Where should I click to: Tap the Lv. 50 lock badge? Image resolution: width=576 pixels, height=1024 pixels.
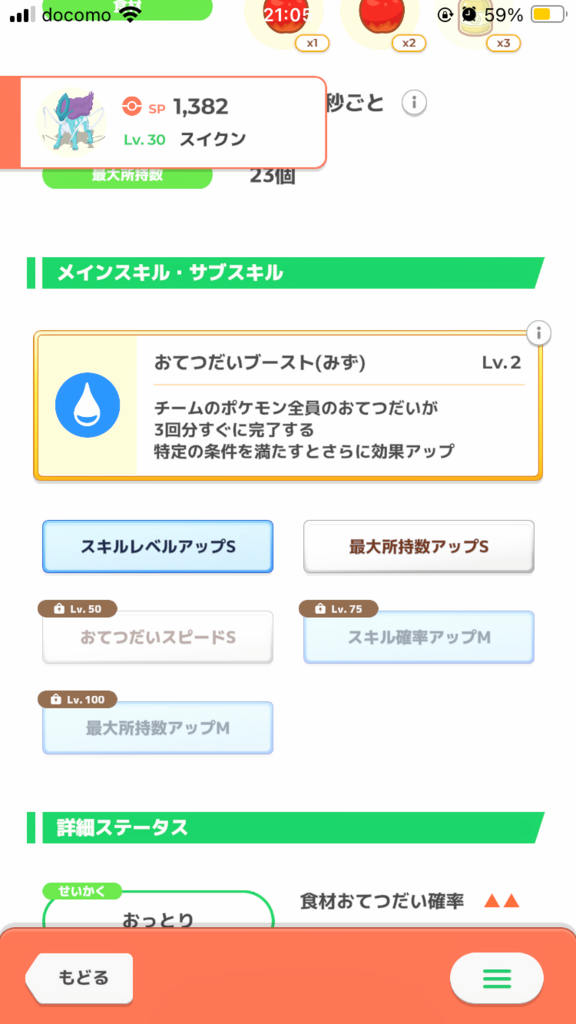pyautogui.click(x=77, y=609)
